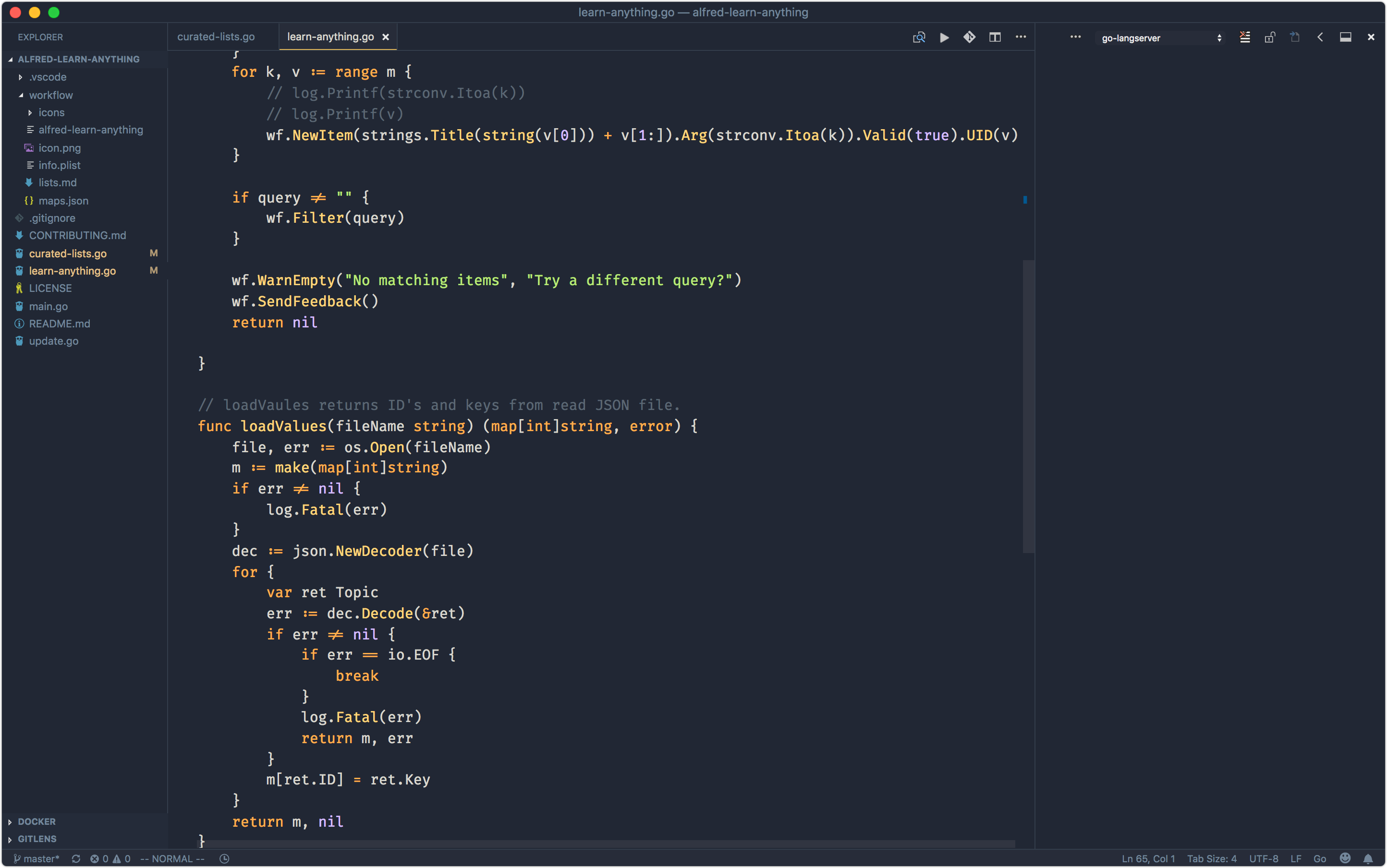Viewport: 1387px width, 868px height.
Task: Open curated-lists.go from the explorer tree
Action: point(68,254)
